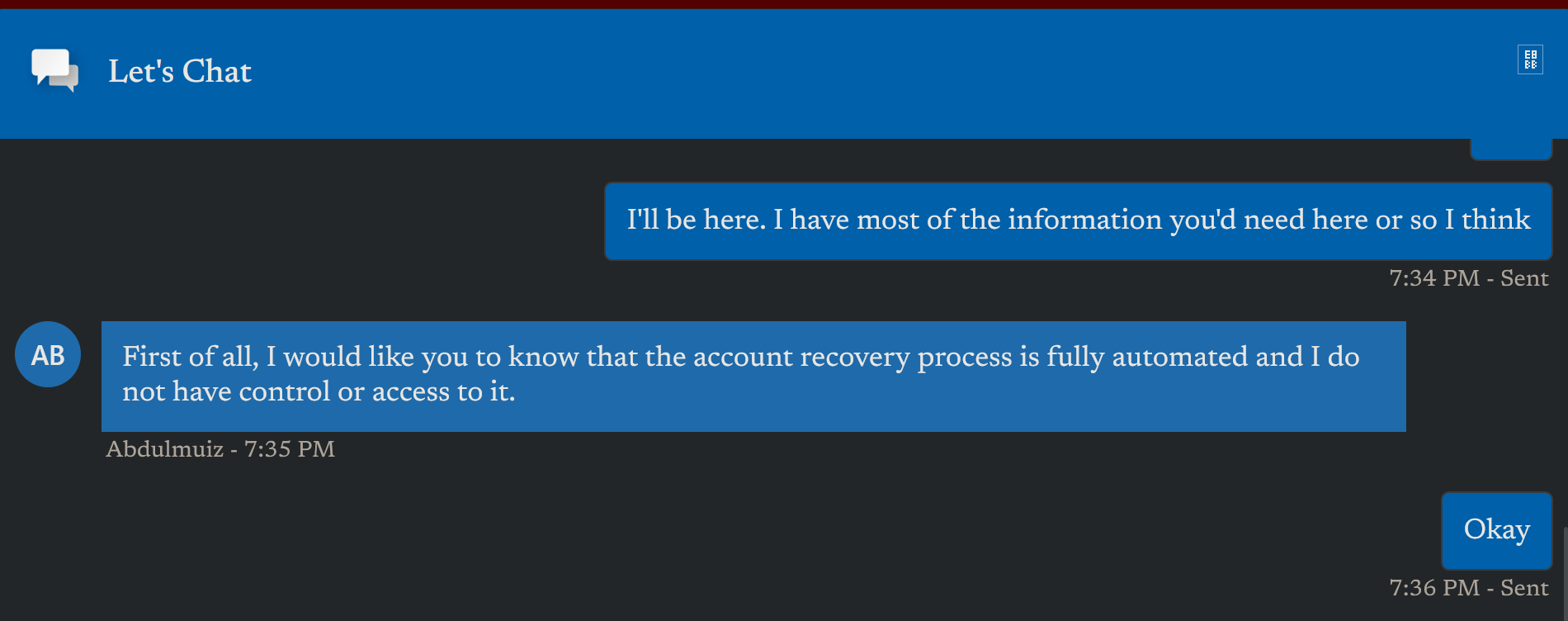The height and width of the screenshot is (621, 1568).
Task: Click empty dark area left of Okay bubble
Action: coord(743,530)
